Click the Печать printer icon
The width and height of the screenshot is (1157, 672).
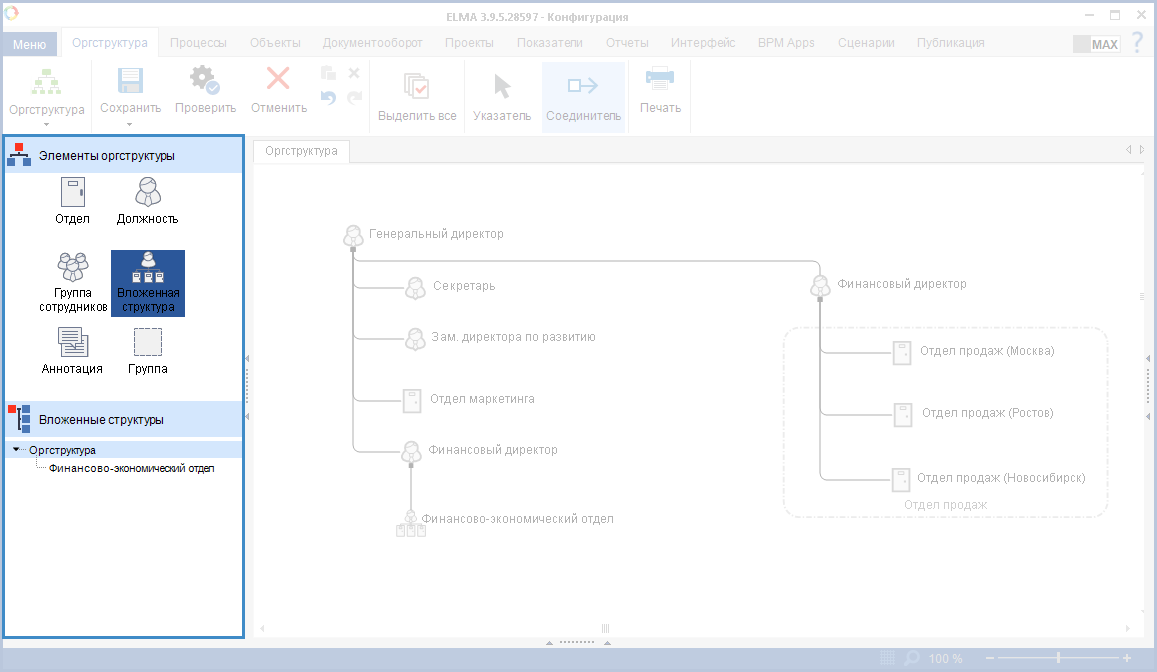(x=660, y=77)
